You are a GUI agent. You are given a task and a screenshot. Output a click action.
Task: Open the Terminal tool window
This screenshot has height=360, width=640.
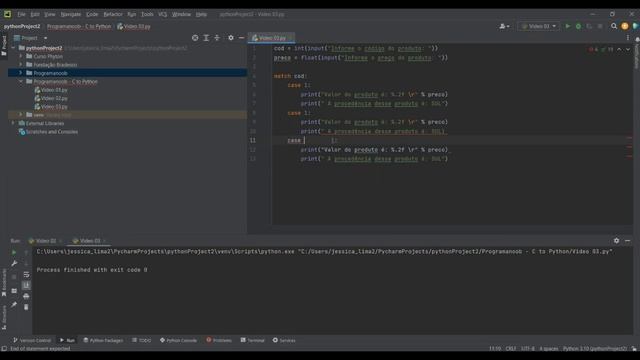(253, 340)
